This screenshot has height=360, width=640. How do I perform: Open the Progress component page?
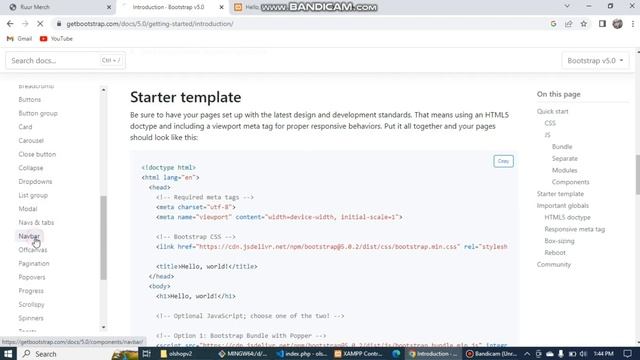pyautogui.click(x=31, y=291)
